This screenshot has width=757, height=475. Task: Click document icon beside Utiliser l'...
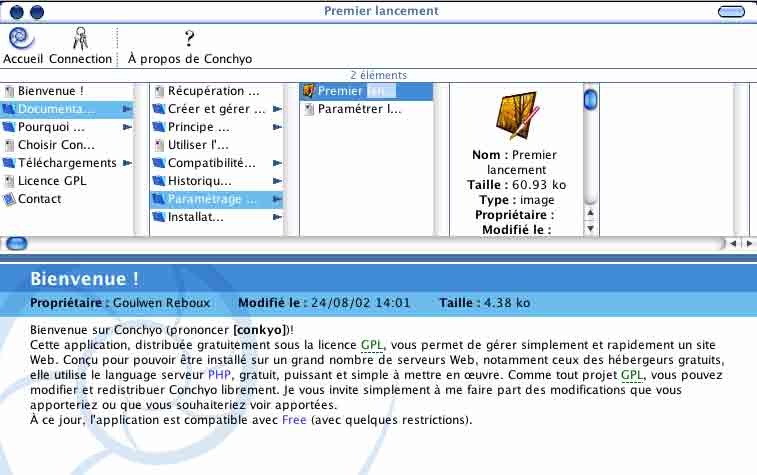click(x=159, y=145)
